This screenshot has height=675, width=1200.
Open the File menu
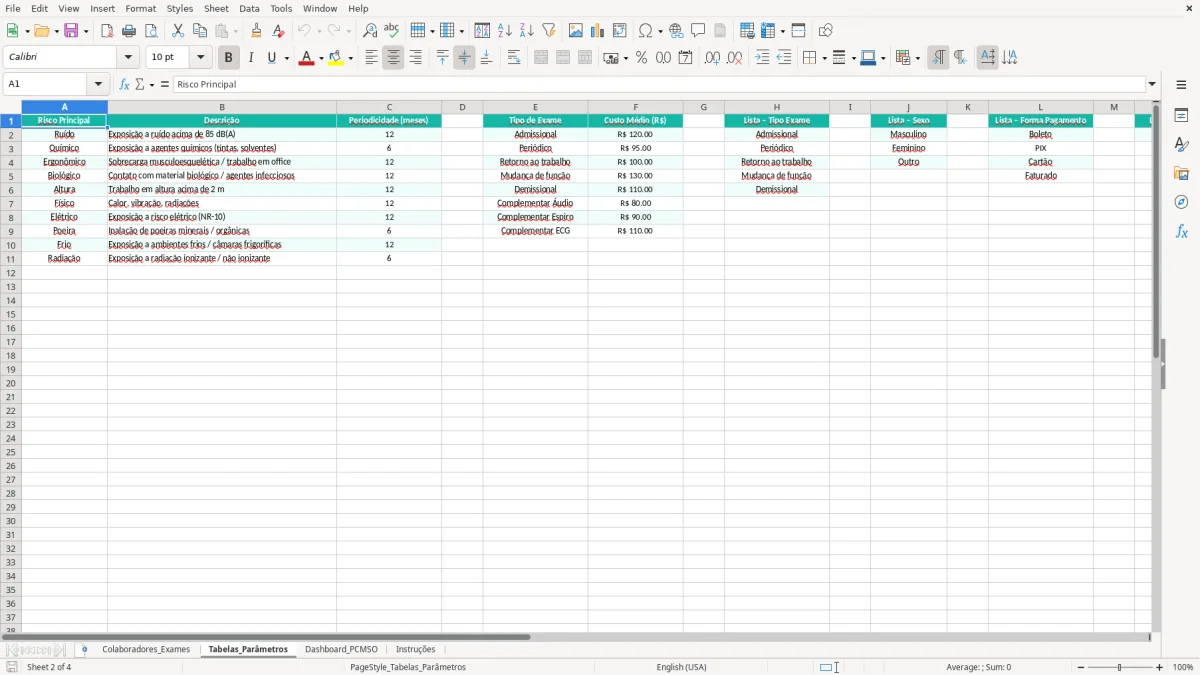point(13,8)
